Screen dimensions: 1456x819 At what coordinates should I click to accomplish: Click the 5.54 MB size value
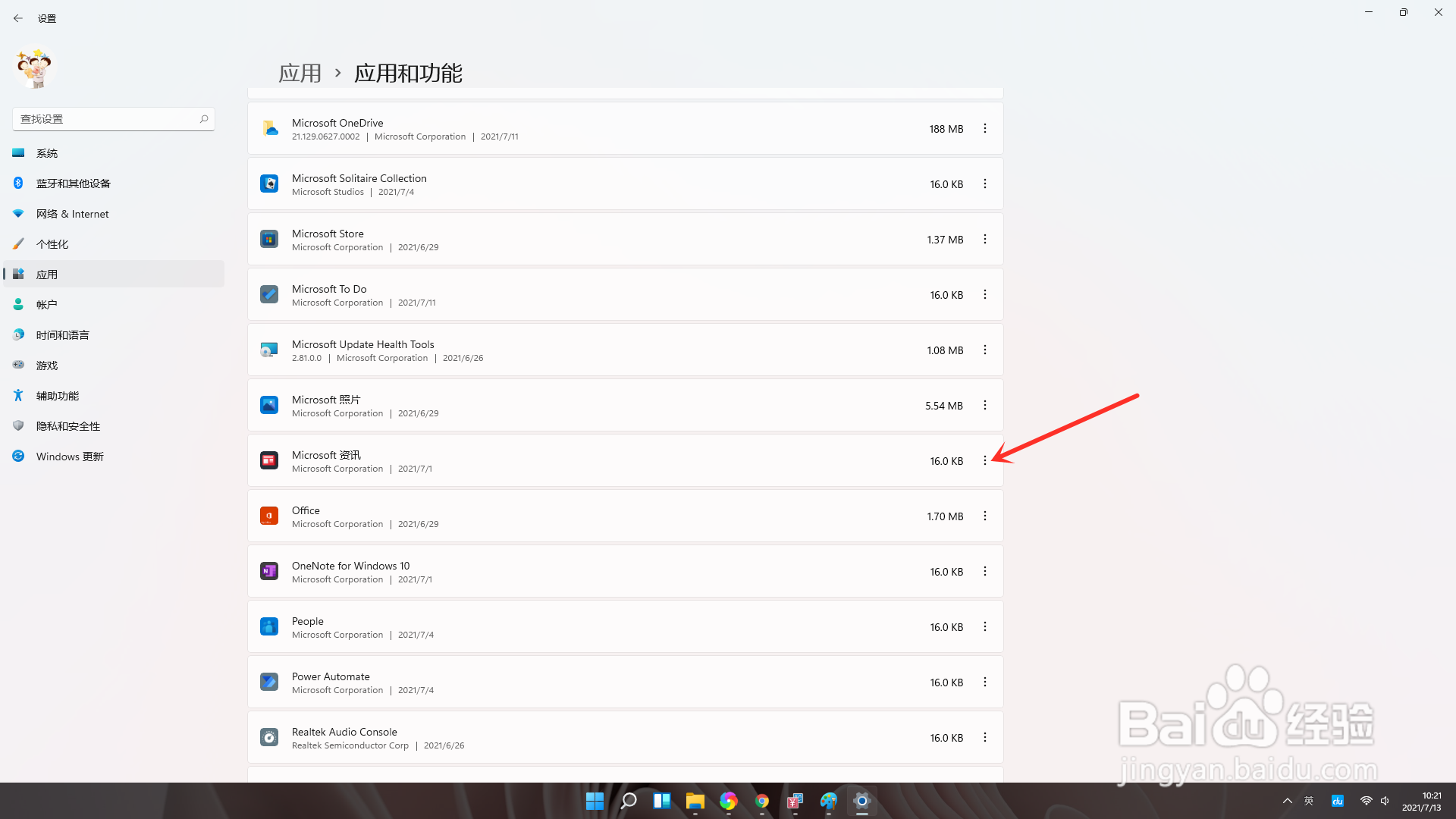[944, 406]
